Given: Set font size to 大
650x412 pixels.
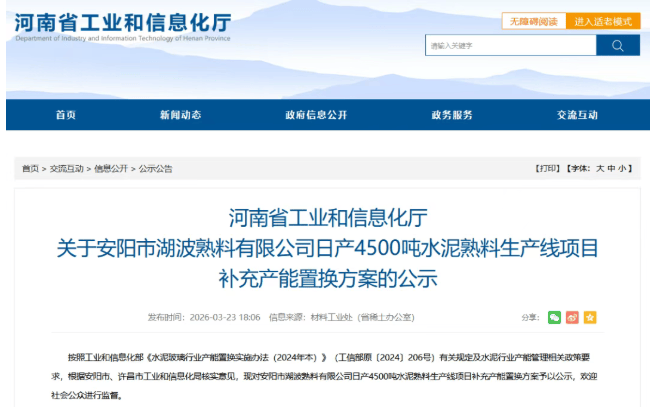Looking at the screenshot, I should [x=600, y=169].
